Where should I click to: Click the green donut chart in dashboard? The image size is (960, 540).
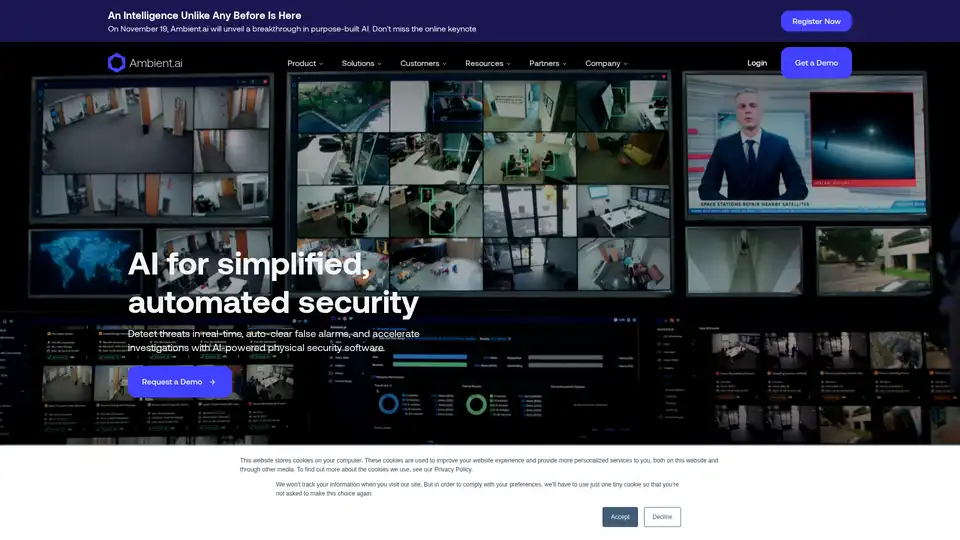click(477, 404)
